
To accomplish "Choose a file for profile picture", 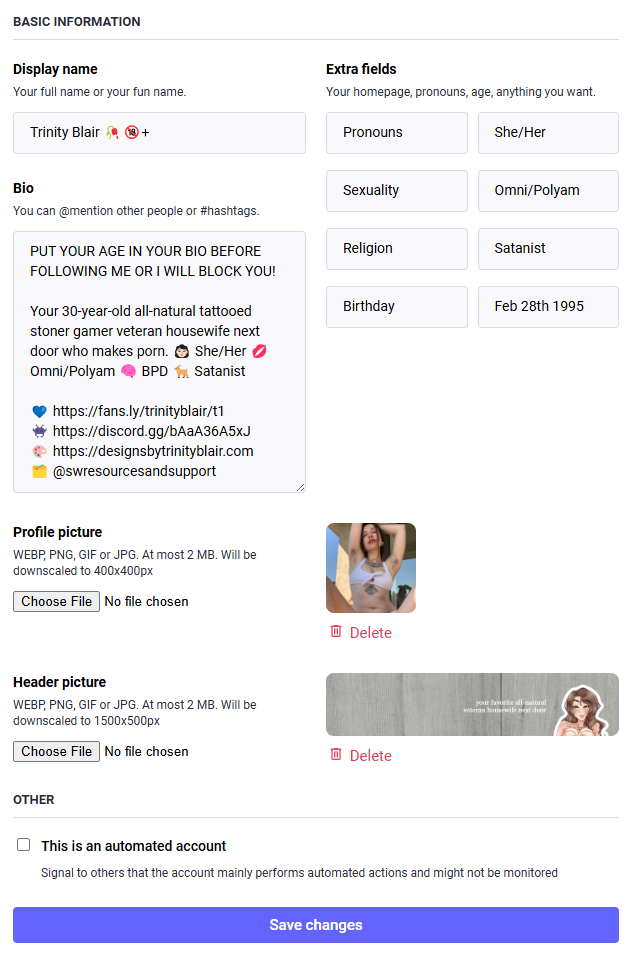I will [56, 602].
